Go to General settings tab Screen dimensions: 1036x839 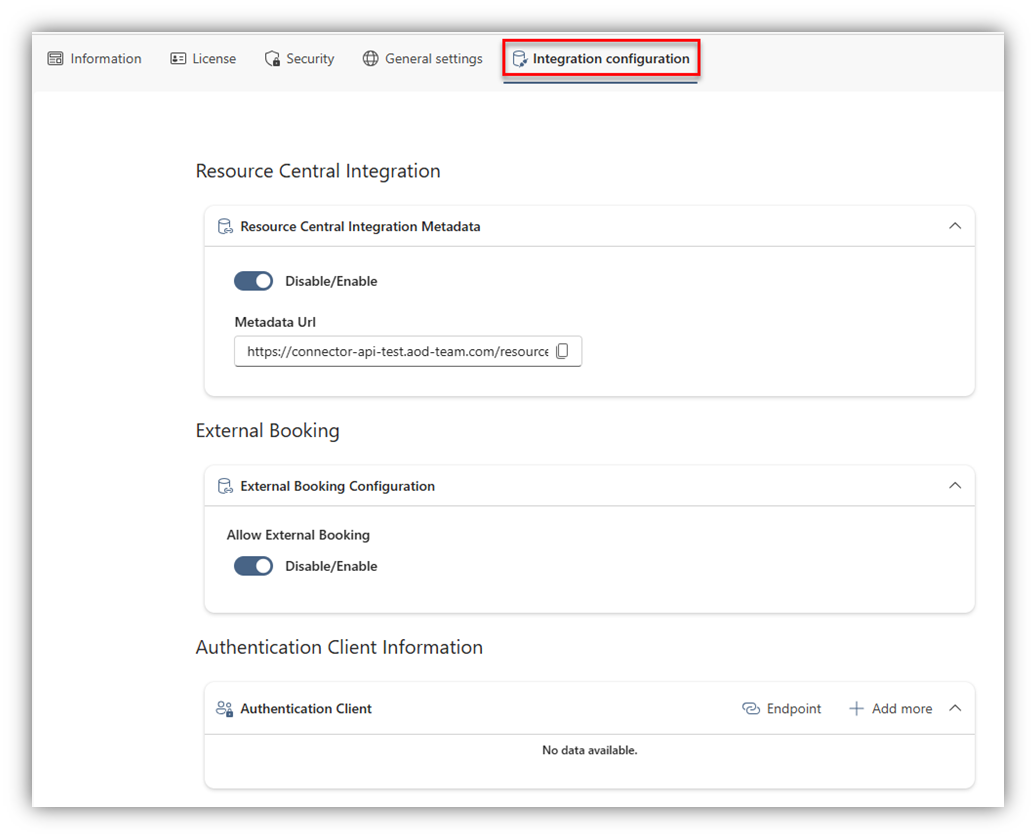(423, 59)
